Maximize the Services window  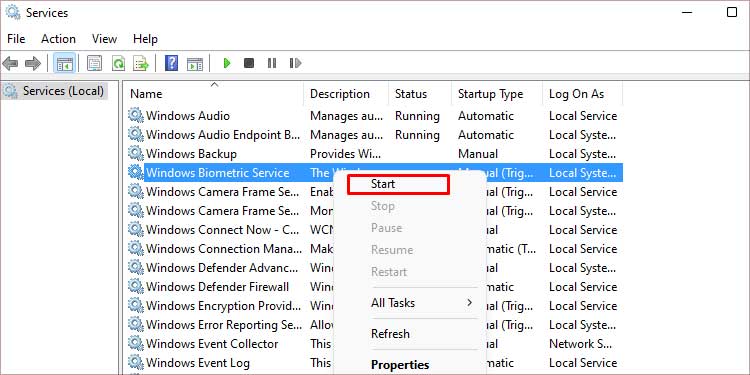(732, 12)
